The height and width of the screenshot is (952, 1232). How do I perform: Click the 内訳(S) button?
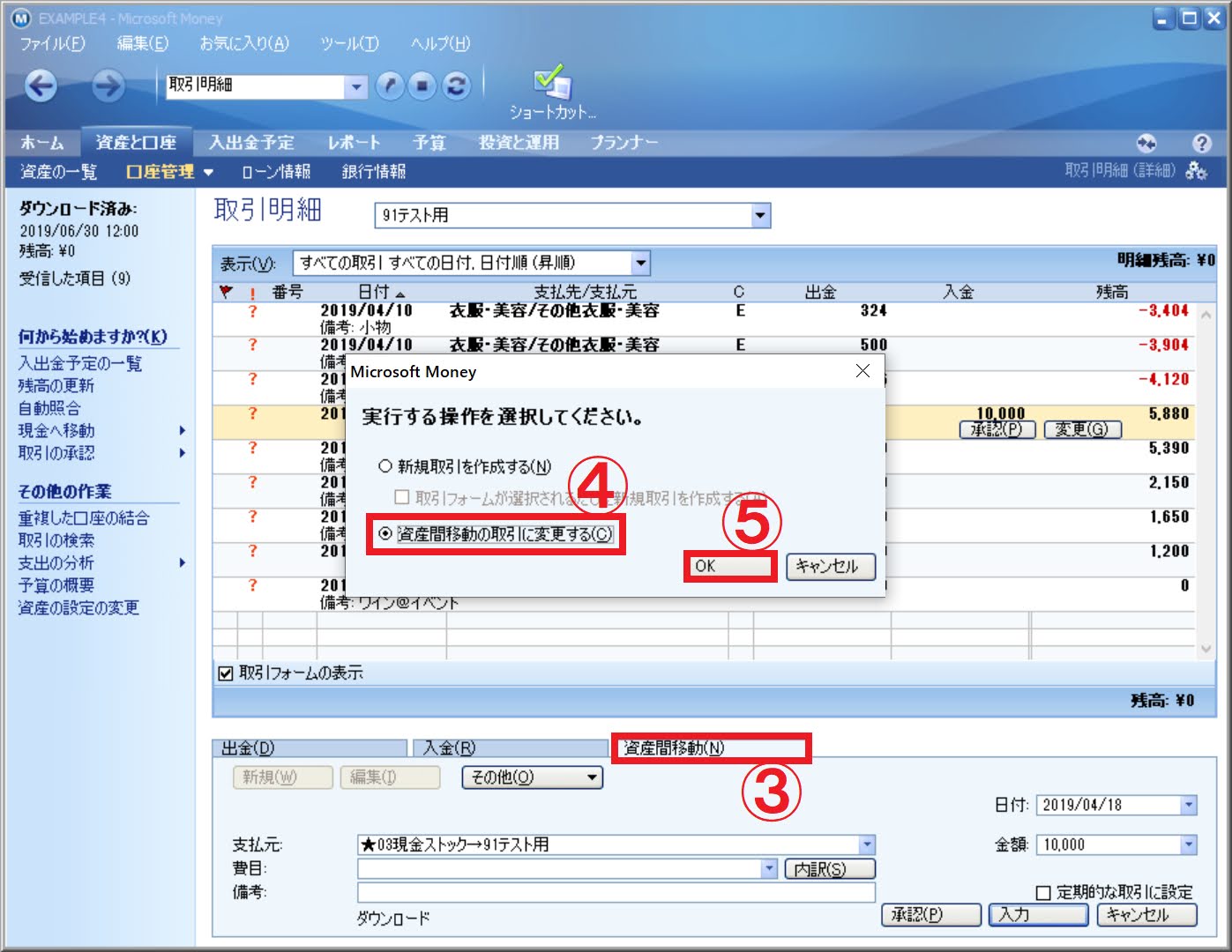click(830, 869)
